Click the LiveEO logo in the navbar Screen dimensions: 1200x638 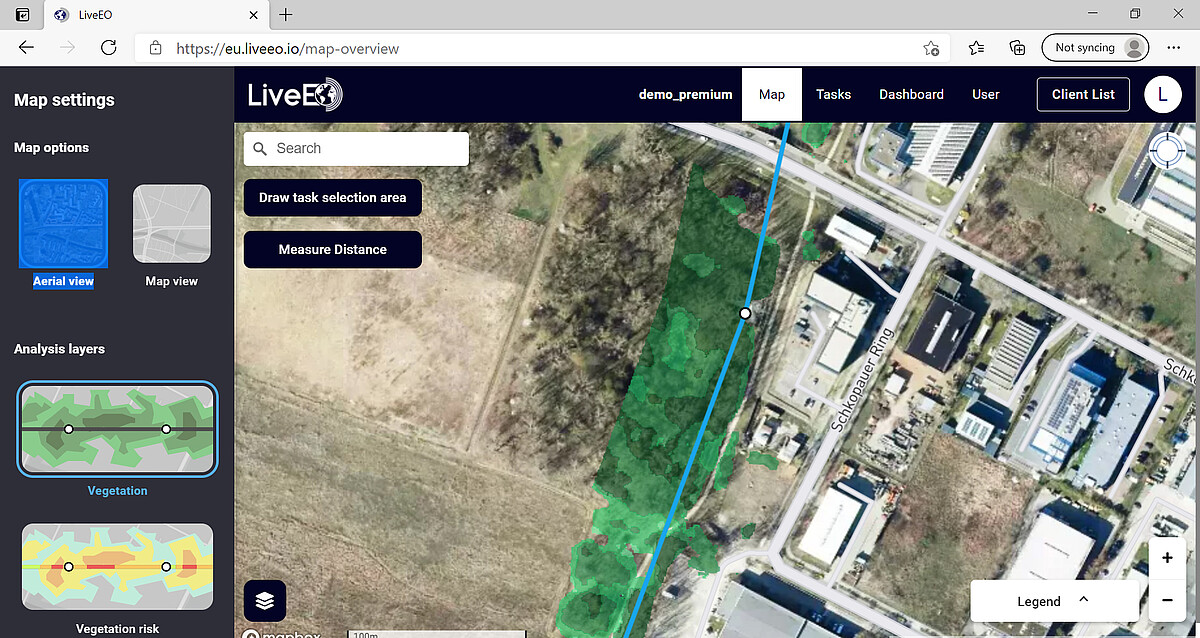(x=294, y=94)
